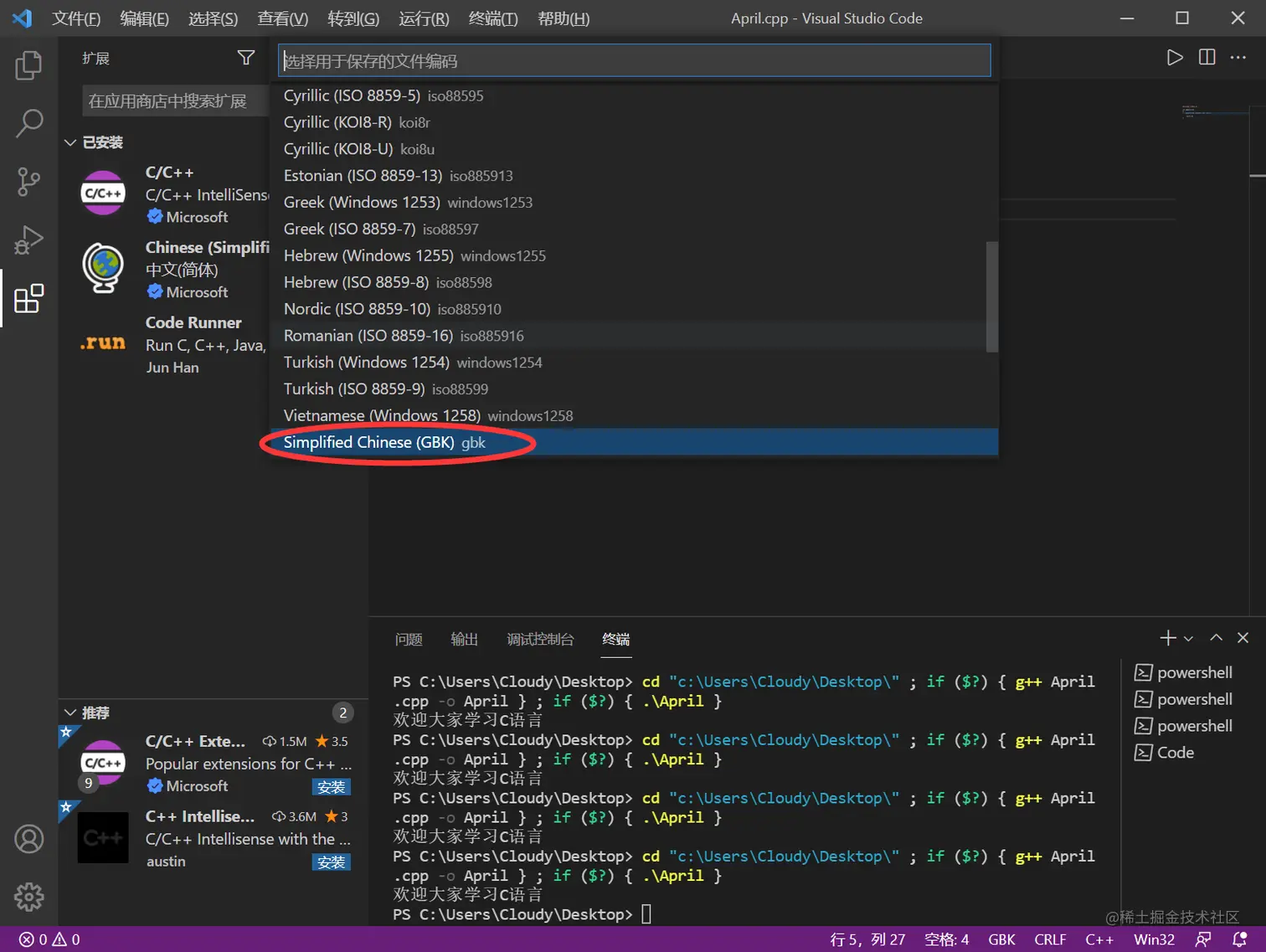Switch to the 终端 panel tab
1266x952 pixels.
coord(616,639)
